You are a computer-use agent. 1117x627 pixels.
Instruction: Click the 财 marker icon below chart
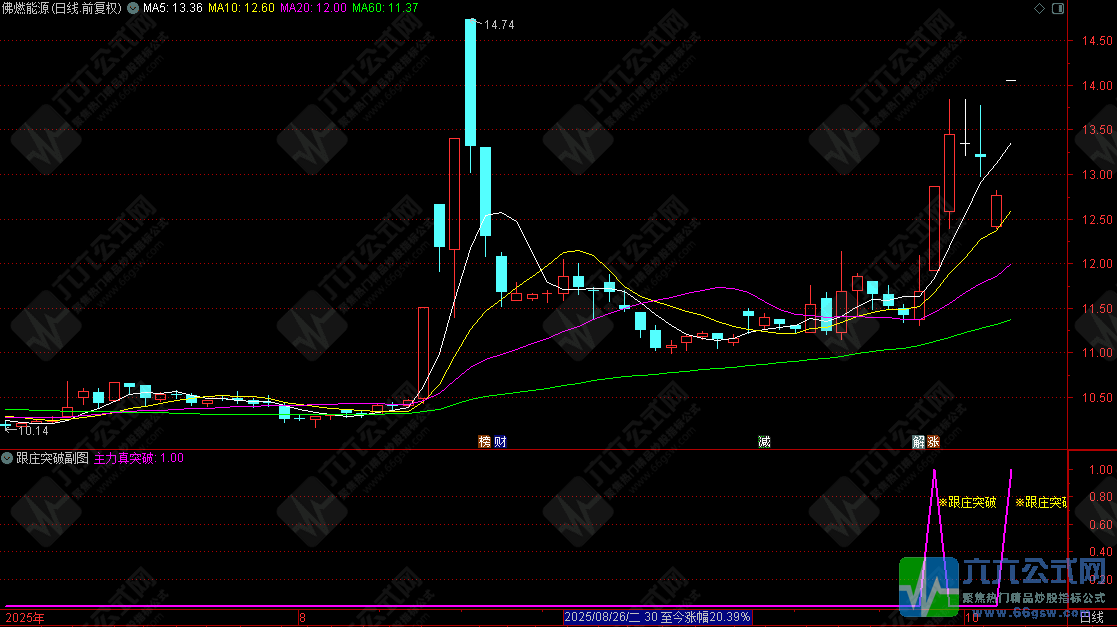point(500,441)
